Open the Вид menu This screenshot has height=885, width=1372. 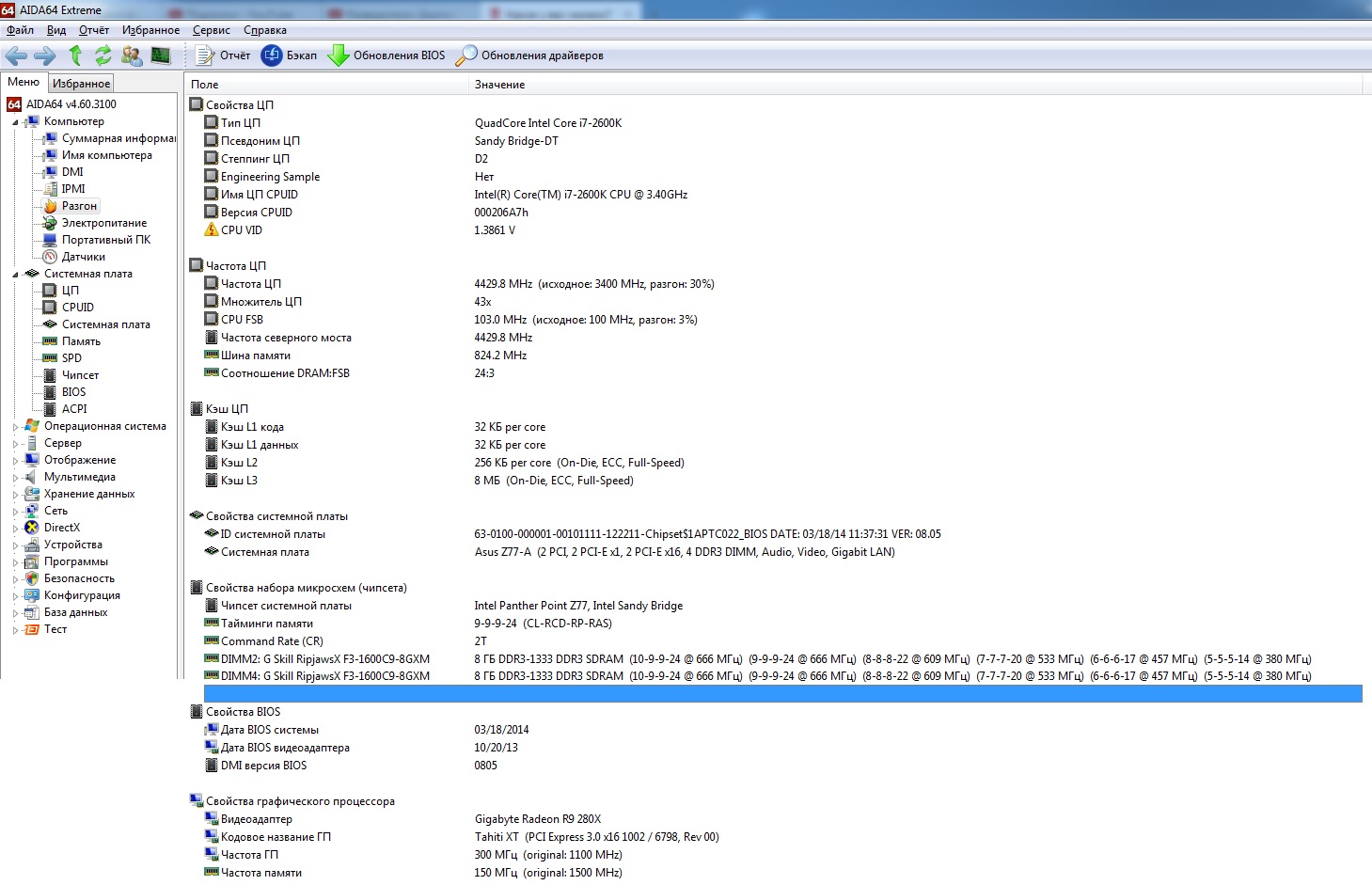(x=56, y=30)
